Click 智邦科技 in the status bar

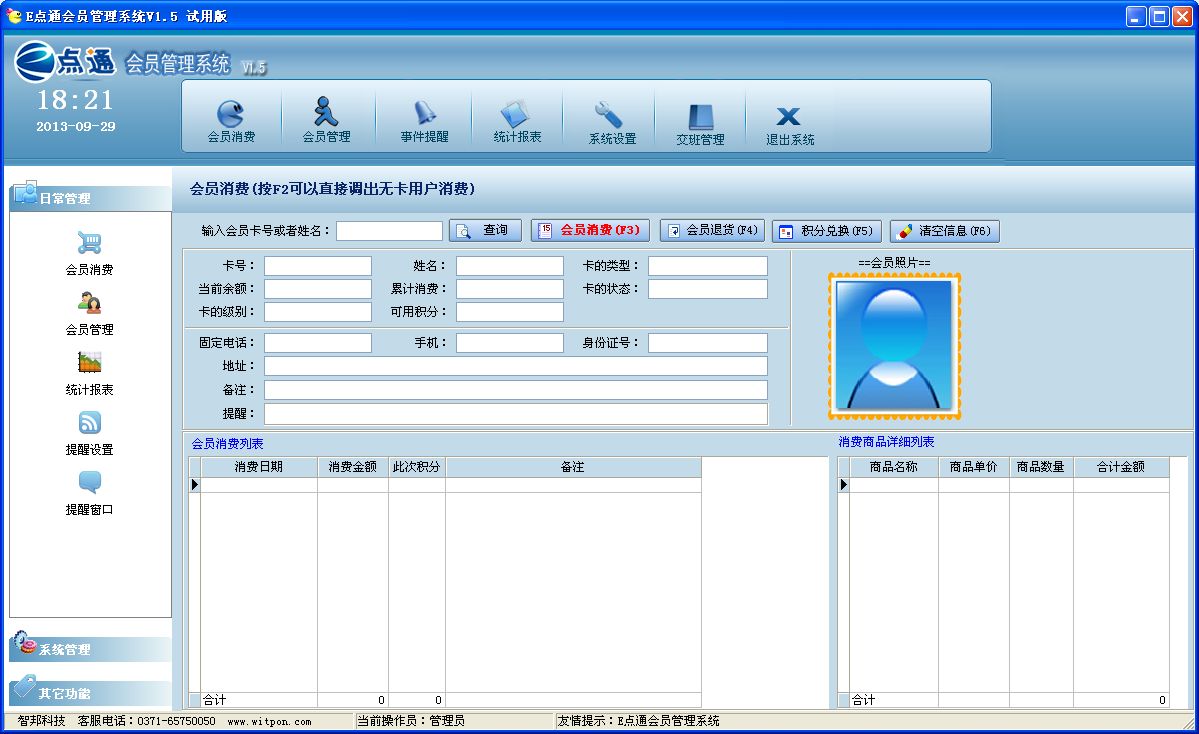pyautogui.click(x=41, y=721)
